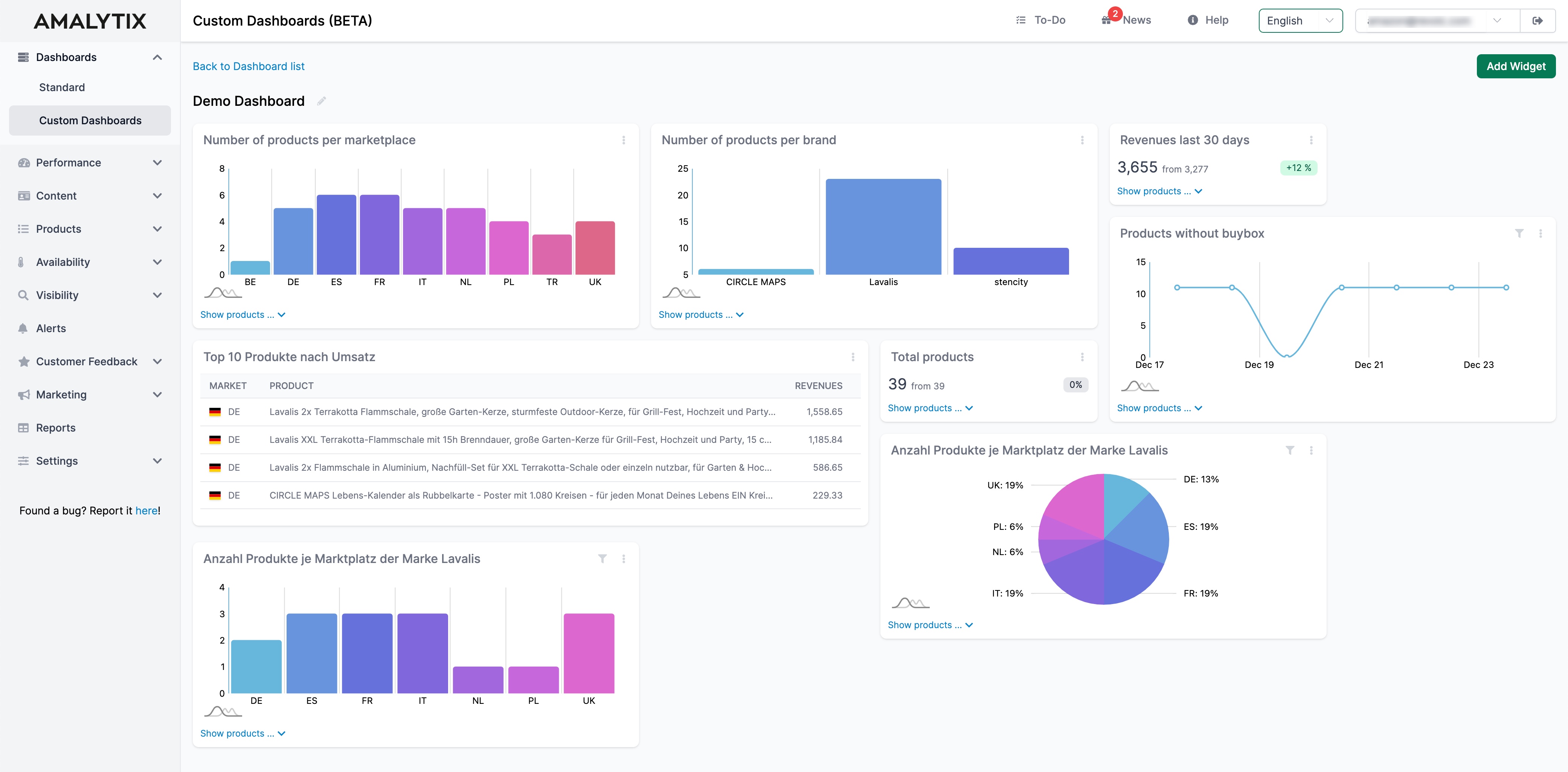Image resolution: width=1568 pixels, height=772 pixels.
Task: Open options menu for Lavalis bar chart widget
Action: [623, 558]
